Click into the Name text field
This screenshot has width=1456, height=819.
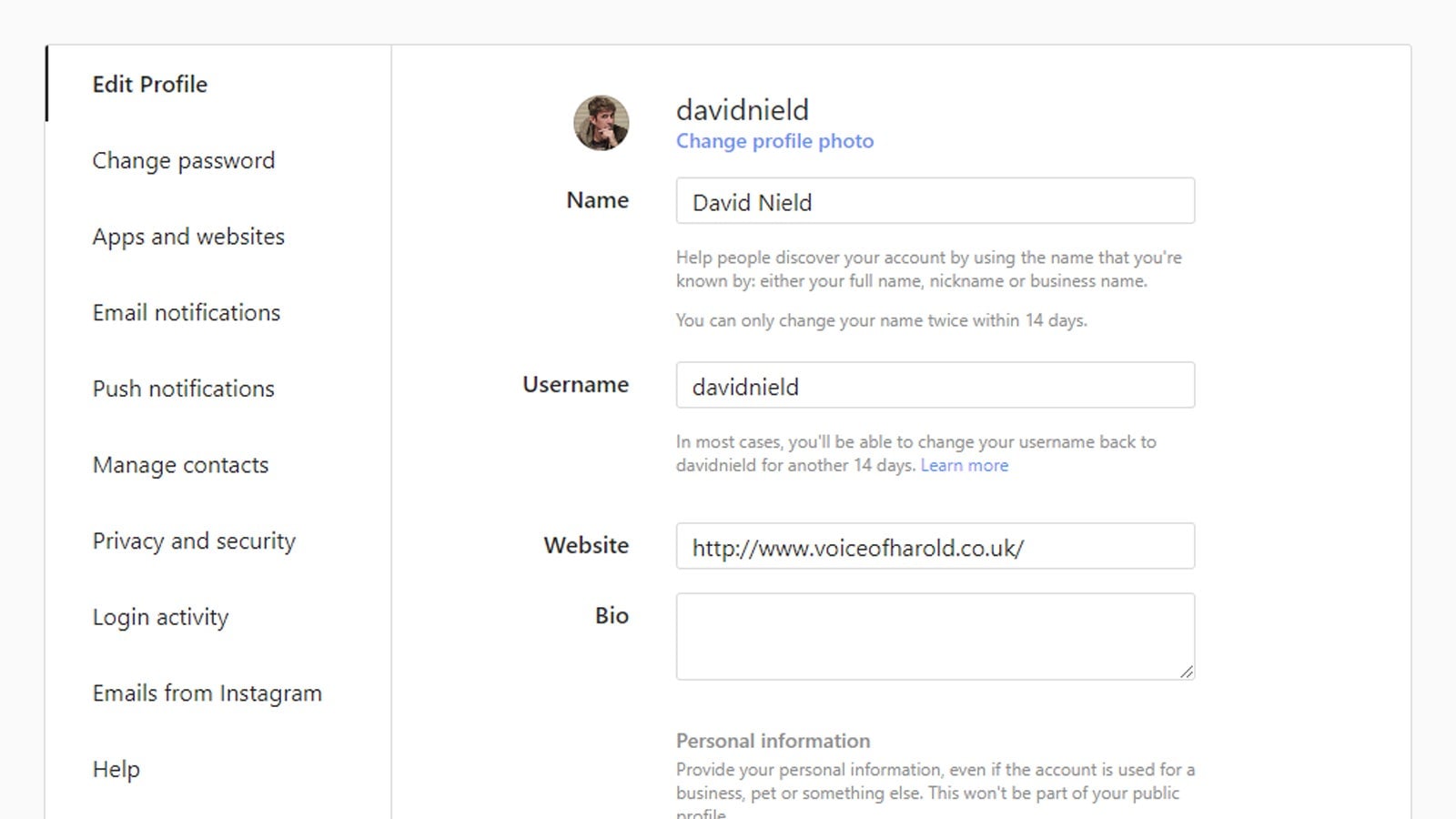coord(935,201)
